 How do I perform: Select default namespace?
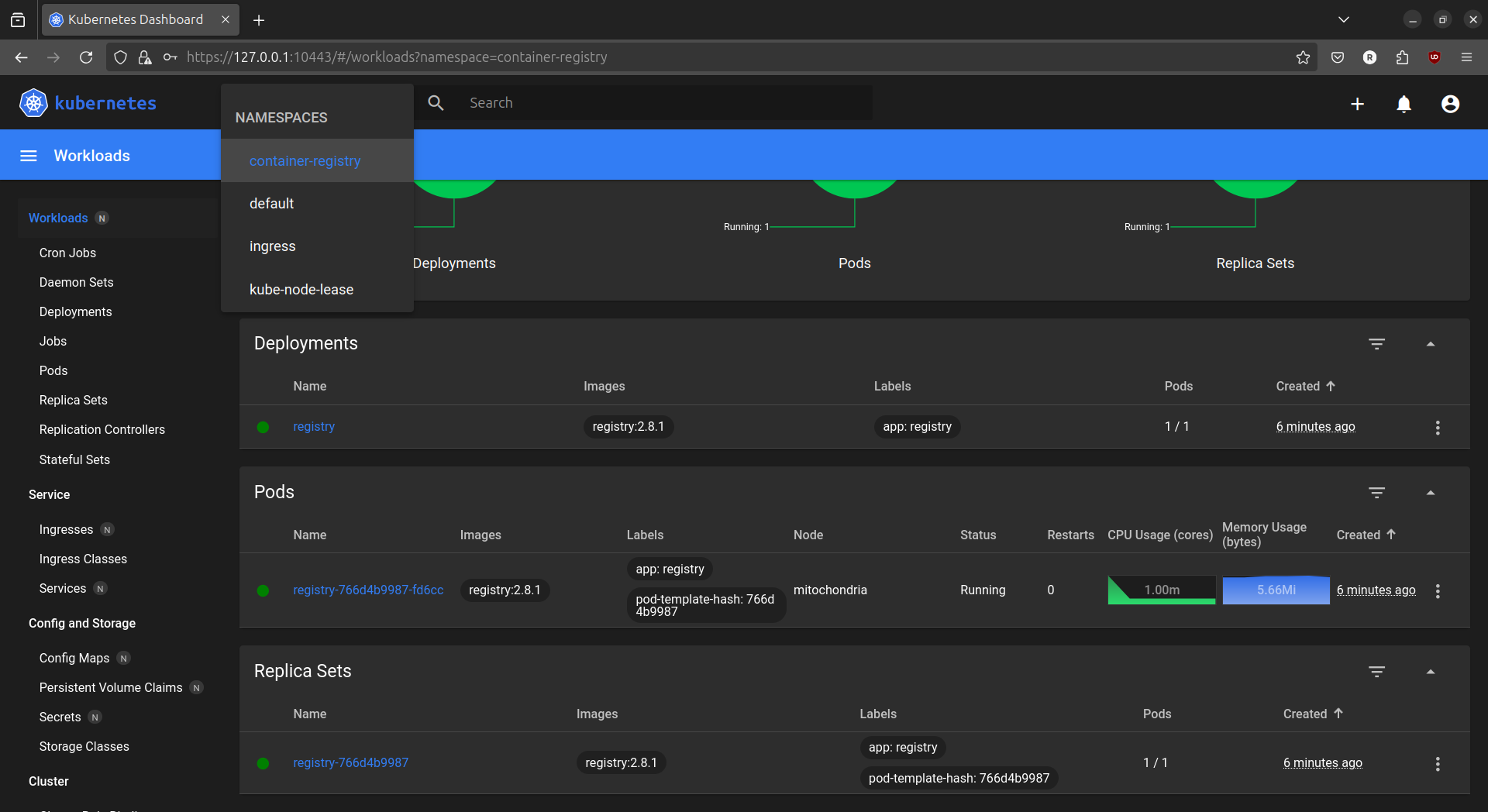[317, 204]
